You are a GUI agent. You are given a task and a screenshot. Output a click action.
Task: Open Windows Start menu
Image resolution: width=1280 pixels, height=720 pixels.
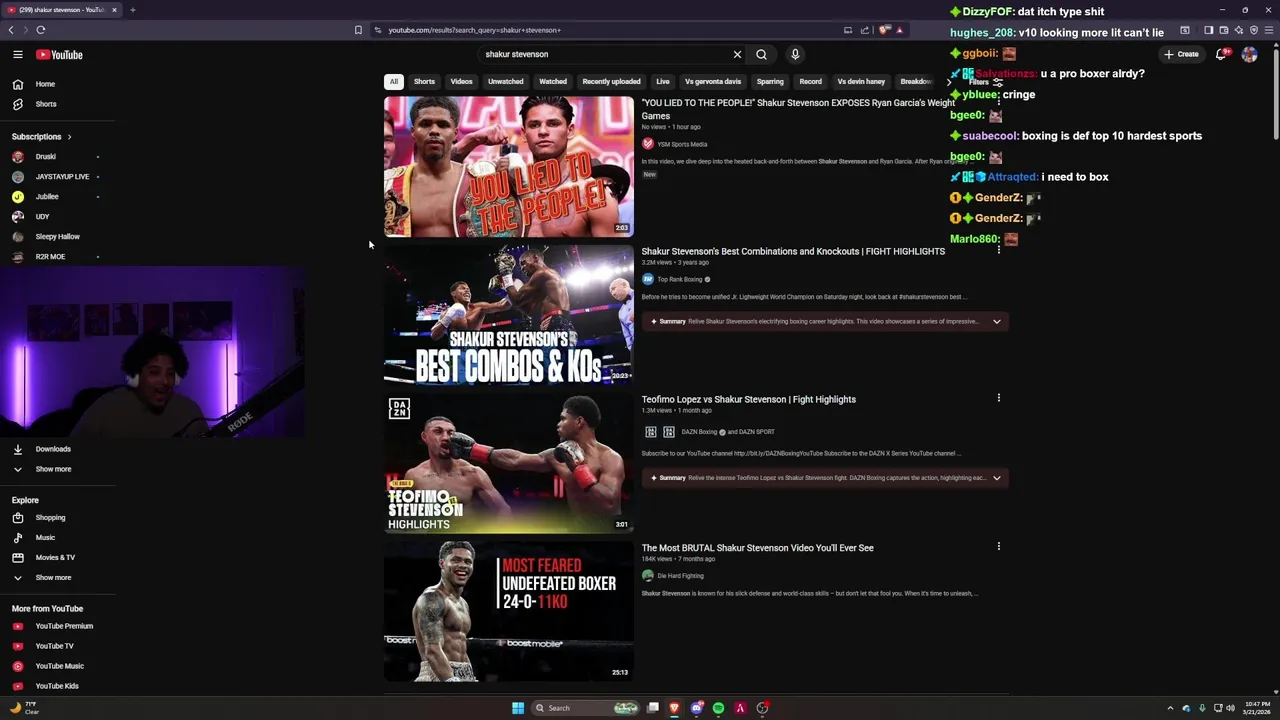coord(518,708)
